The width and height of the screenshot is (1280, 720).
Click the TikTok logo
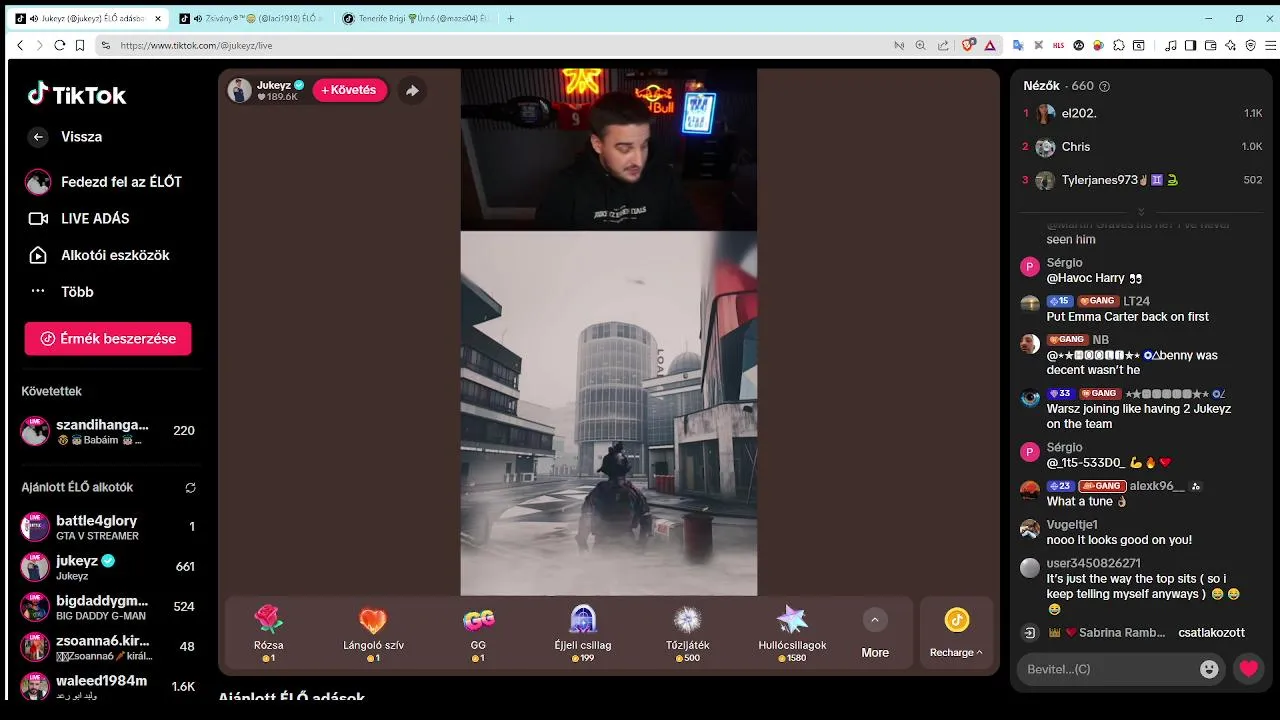click(77, 95)
